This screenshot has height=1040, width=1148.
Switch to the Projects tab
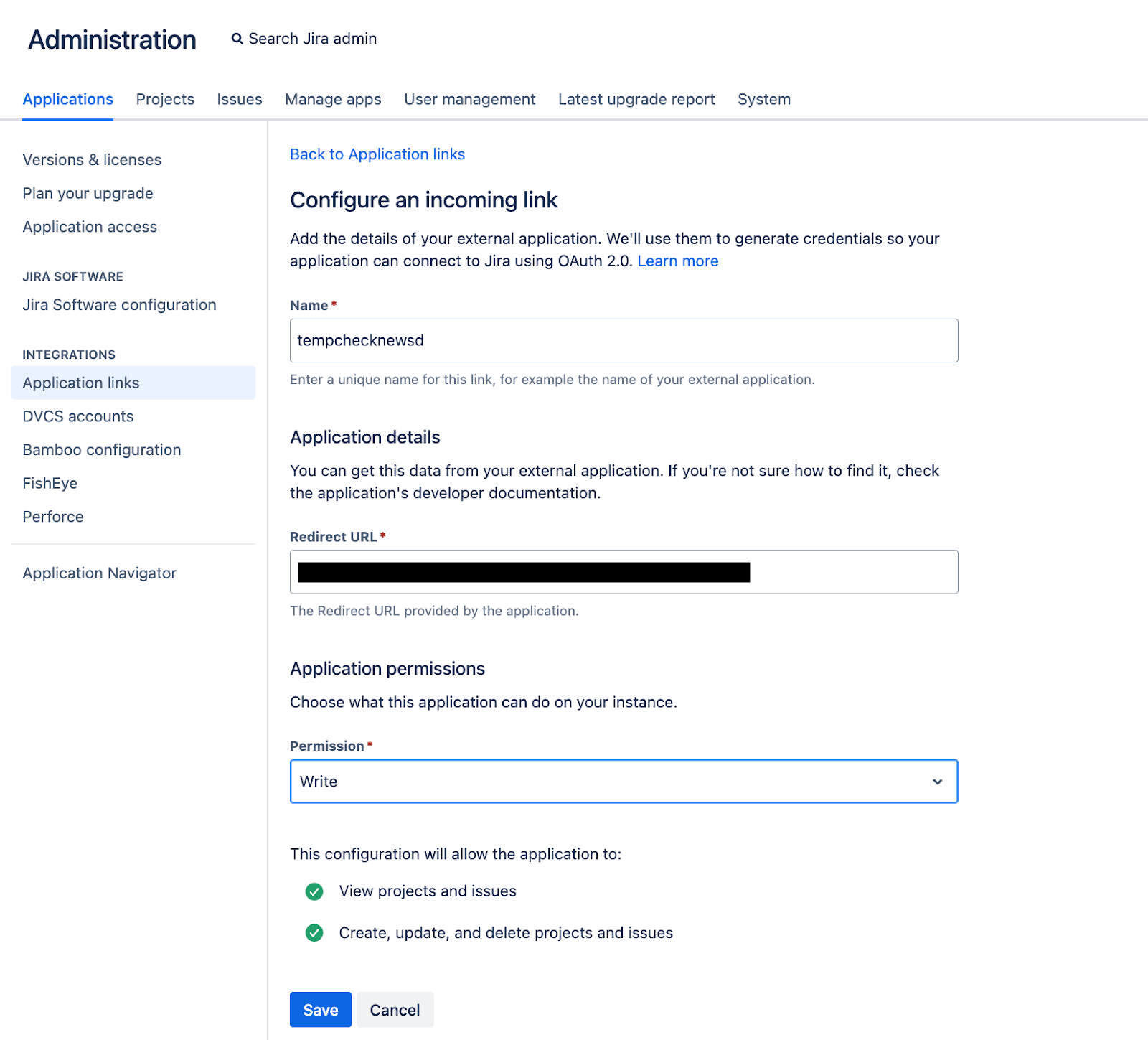[x=165, y=99]
